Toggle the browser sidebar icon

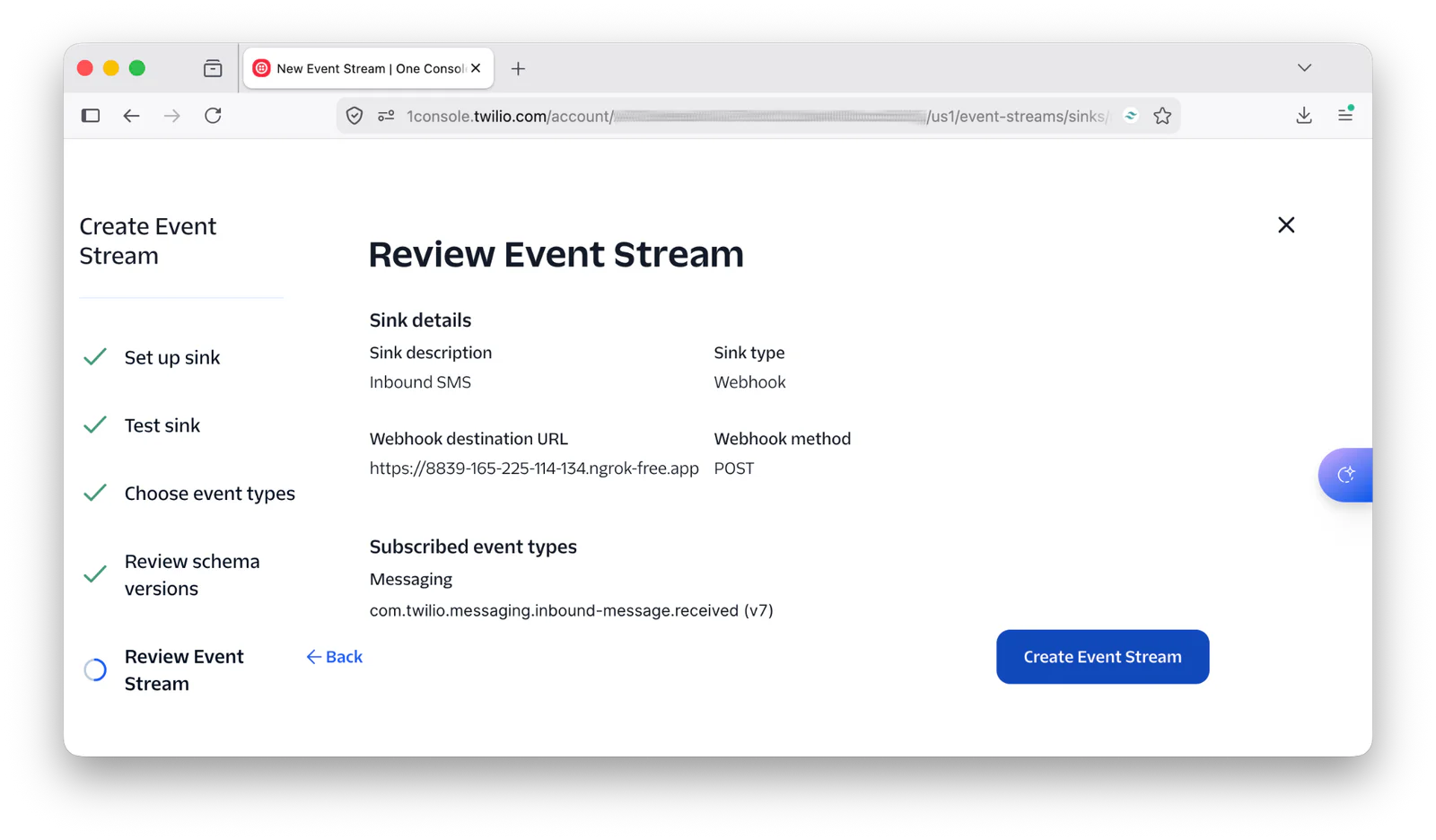pos(91,116)
